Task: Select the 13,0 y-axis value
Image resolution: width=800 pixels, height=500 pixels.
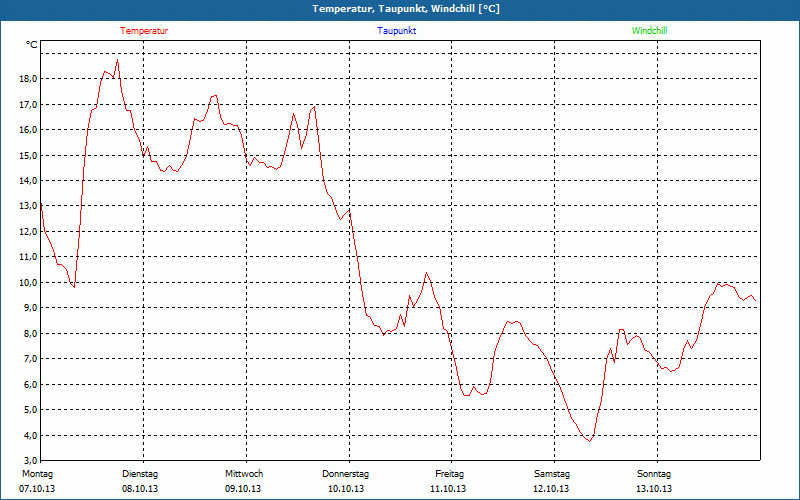Action: [x=28, y=206]
